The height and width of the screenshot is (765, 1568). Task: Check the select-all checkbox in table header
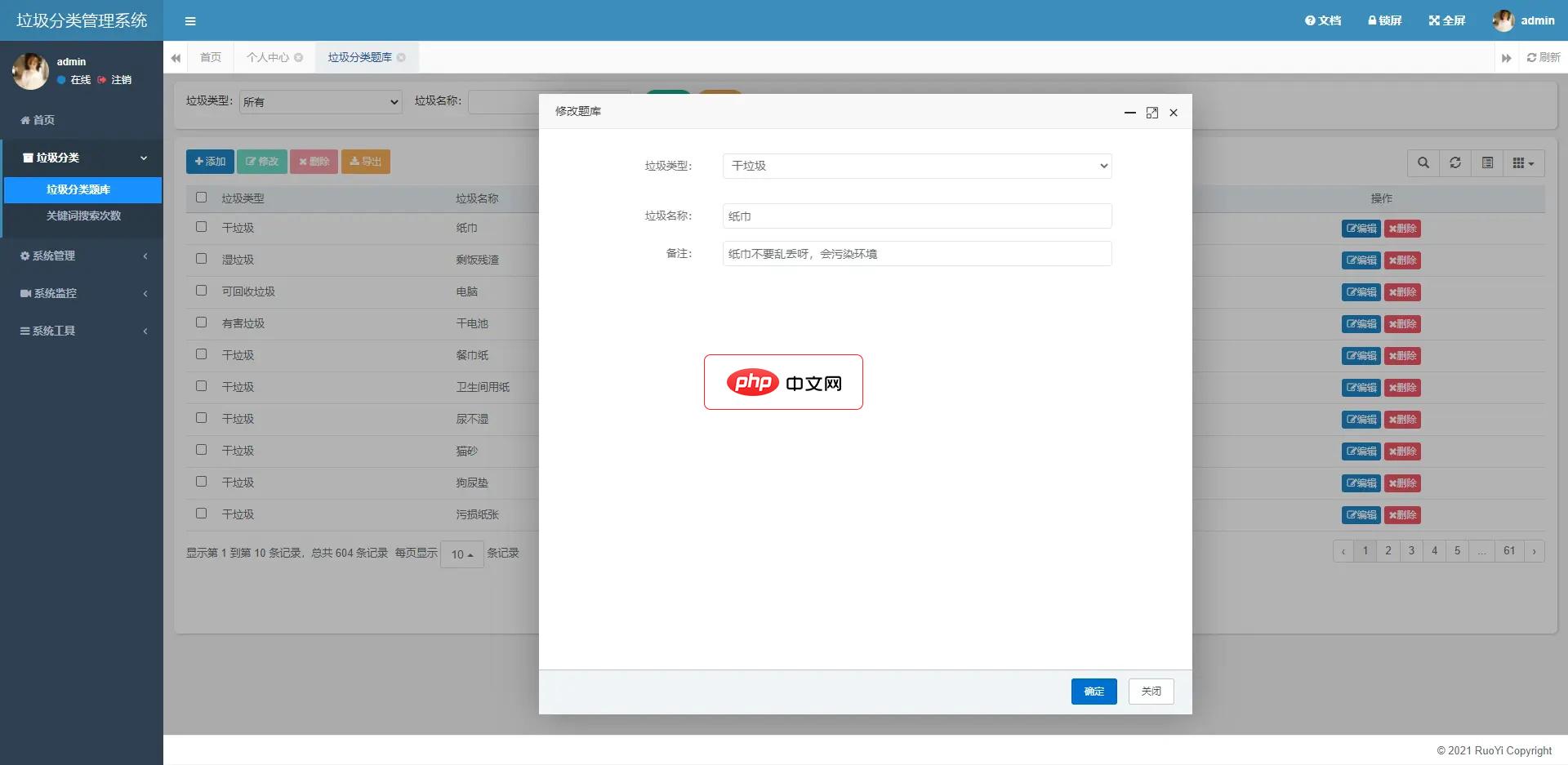click(201, 197)
